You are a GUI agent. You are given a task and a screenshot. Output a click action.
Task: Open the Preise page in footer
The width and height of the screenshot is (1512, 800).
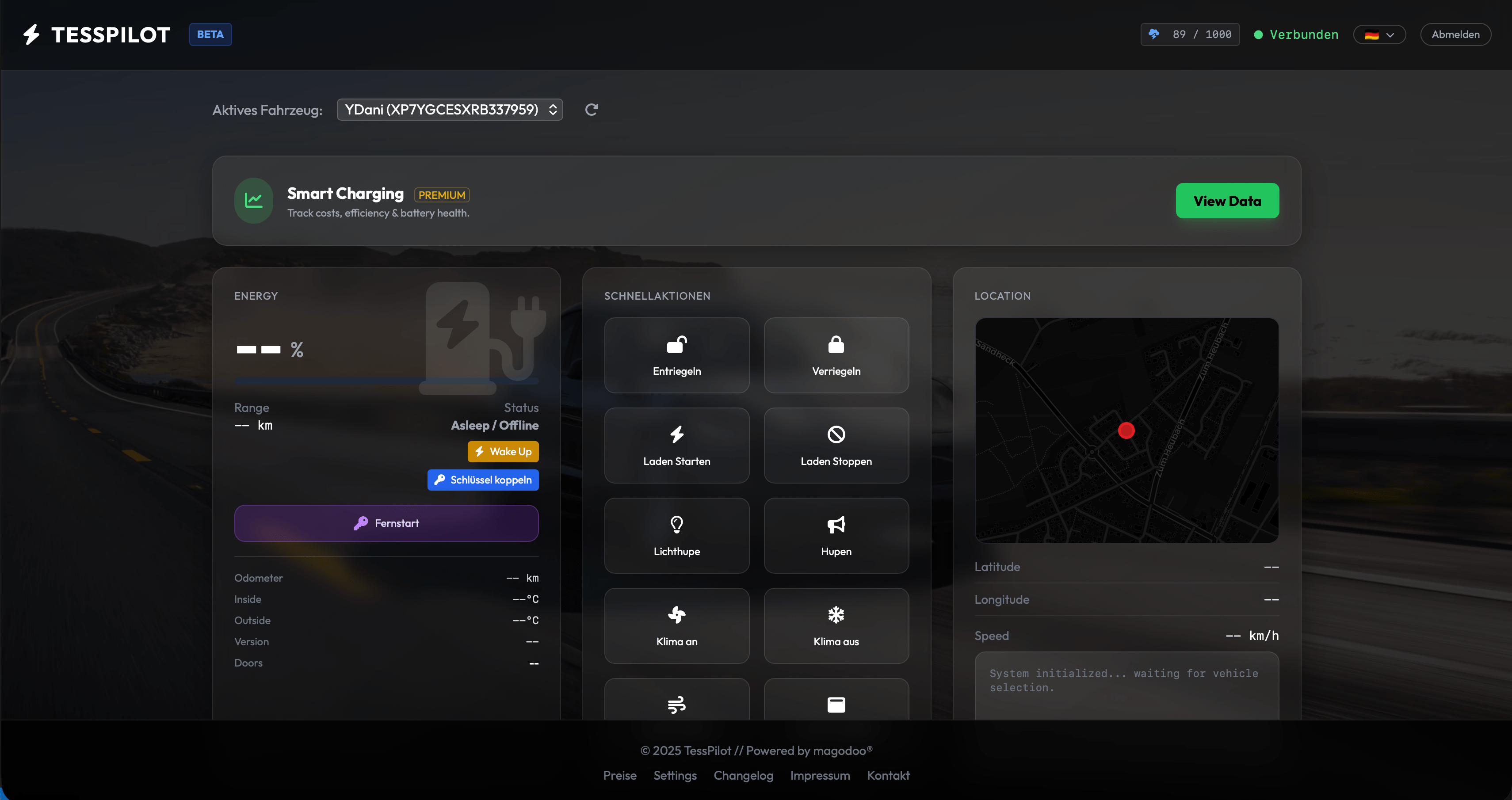point(620,775)
